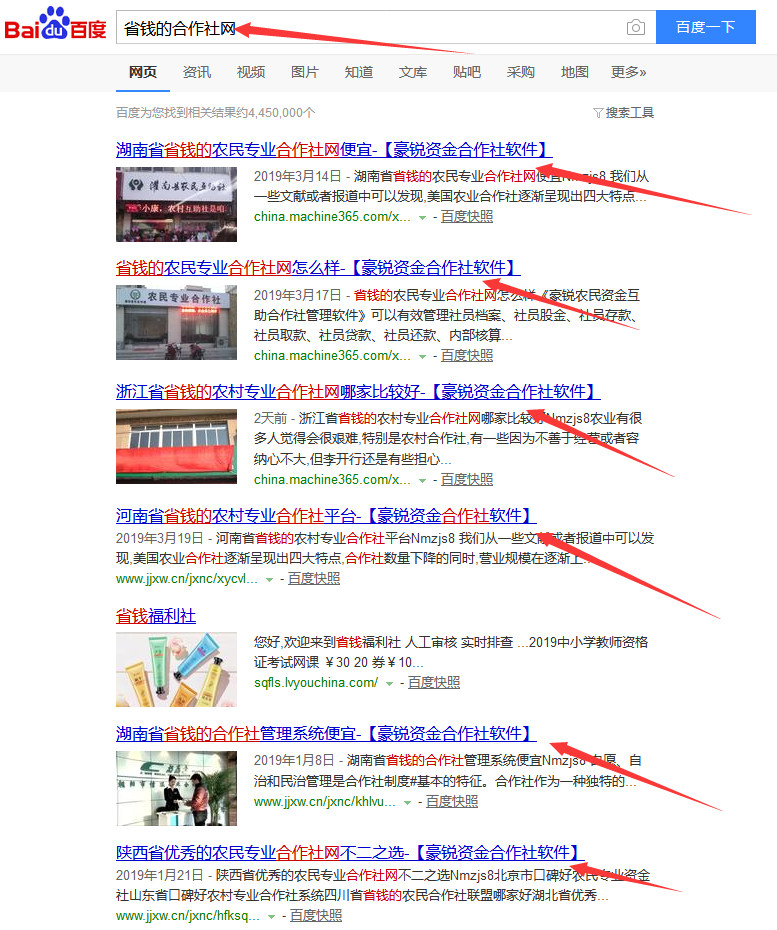Click the 百度一下 search button
The height and width of the screenshot is (930, 777).
pos(705,27)
